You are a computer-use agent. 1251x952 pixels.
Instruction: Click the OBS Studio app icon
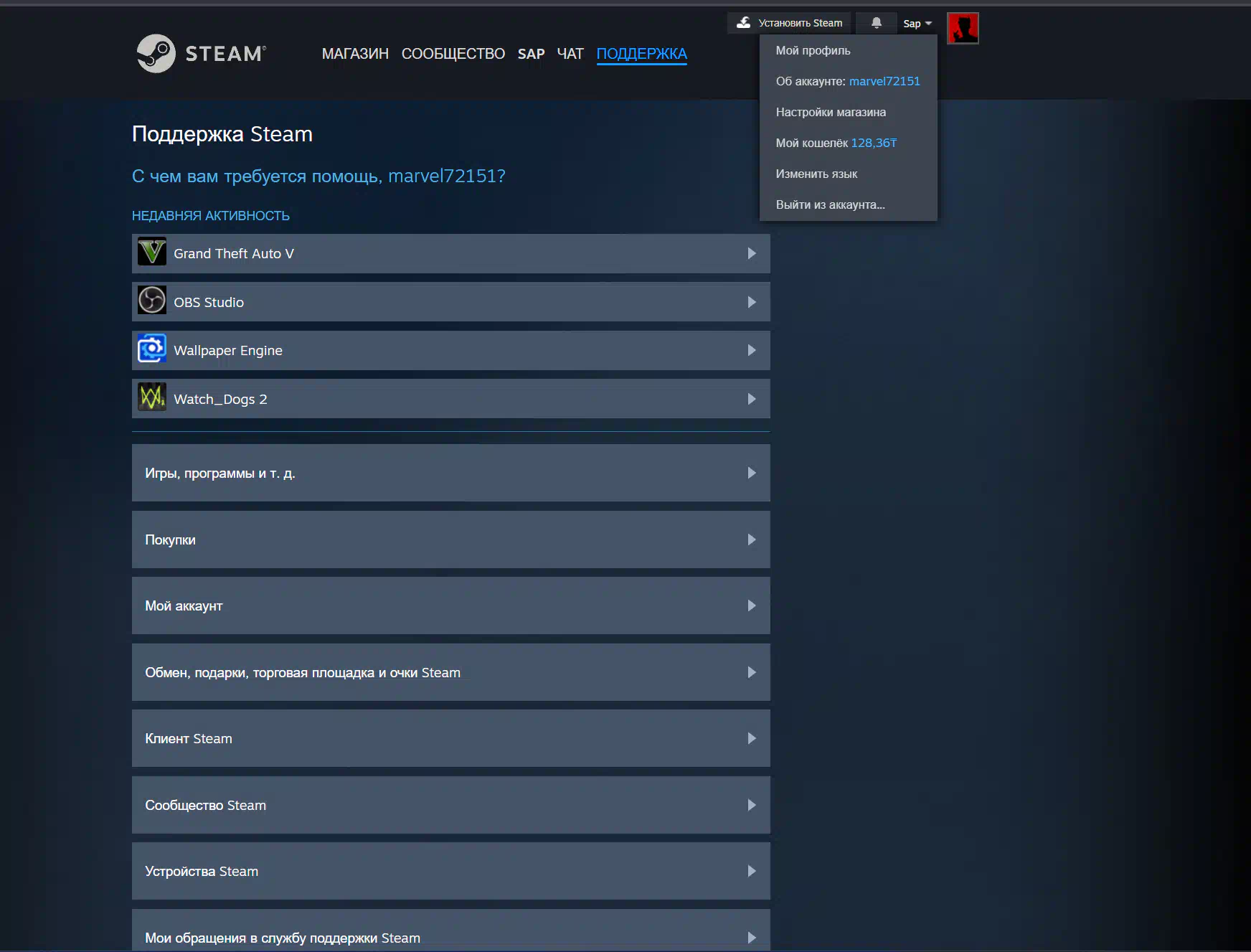(x=152, y=301)
